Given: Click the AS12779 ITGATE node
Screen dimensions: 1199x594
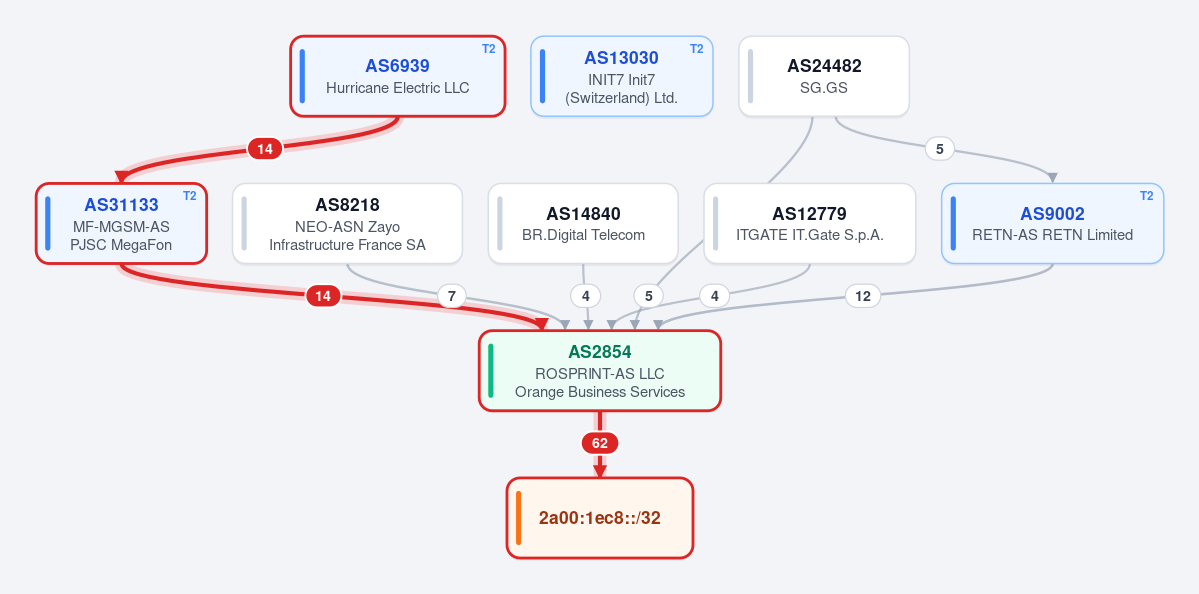Looking at the screenshot, I should [809, 223].
